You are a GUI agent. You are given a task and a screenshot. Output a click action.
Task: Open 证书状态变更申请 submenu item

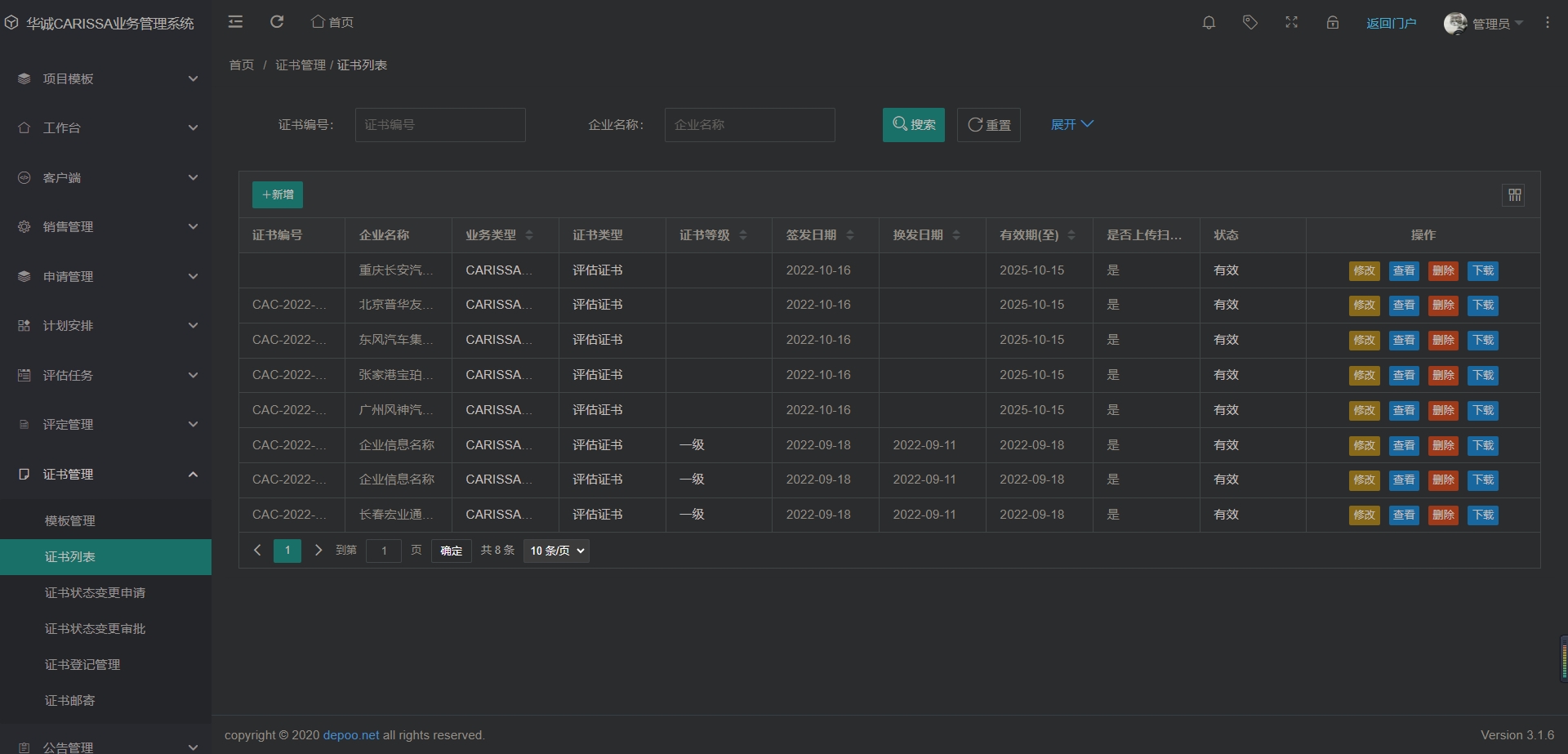coord(105,593)
